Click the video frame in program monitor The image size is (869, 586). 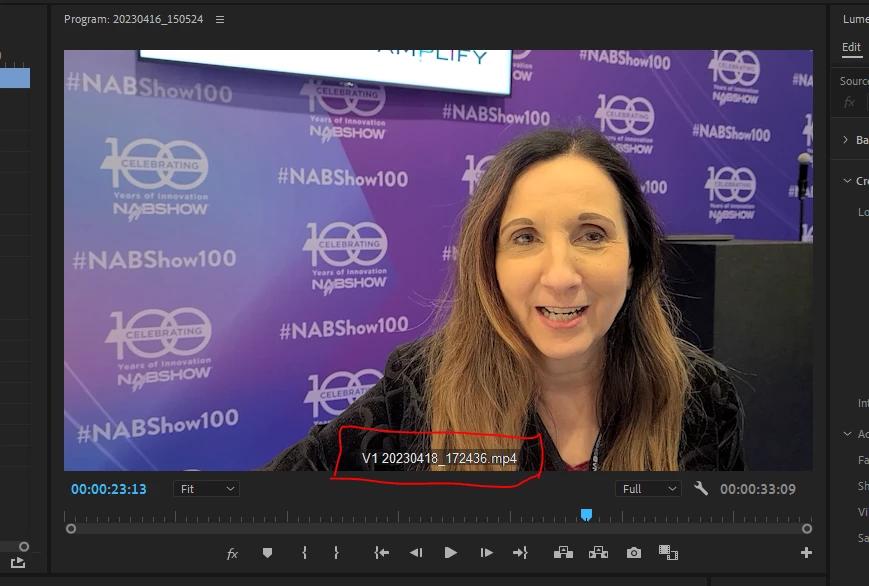(438, 261)
